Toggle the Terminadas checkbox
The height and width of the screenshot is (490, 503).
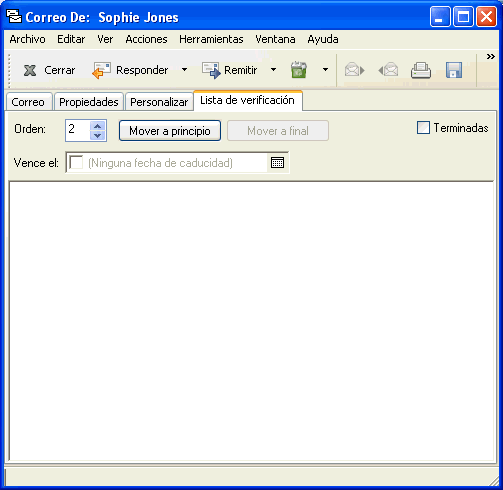[423, 128]
